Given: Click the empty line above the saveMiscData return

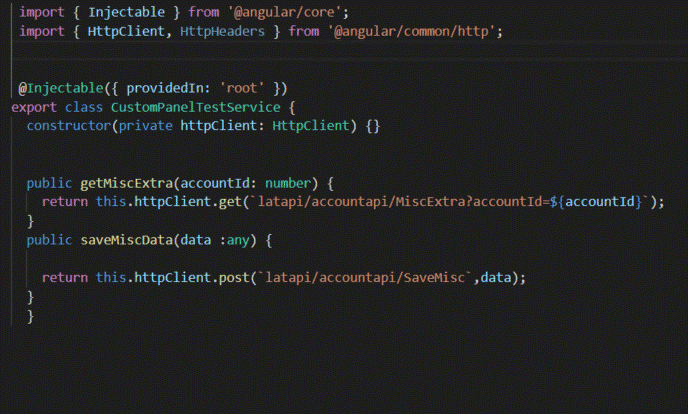Looking at the screenshot, I should pyautogui.click(x=200, y=259).
